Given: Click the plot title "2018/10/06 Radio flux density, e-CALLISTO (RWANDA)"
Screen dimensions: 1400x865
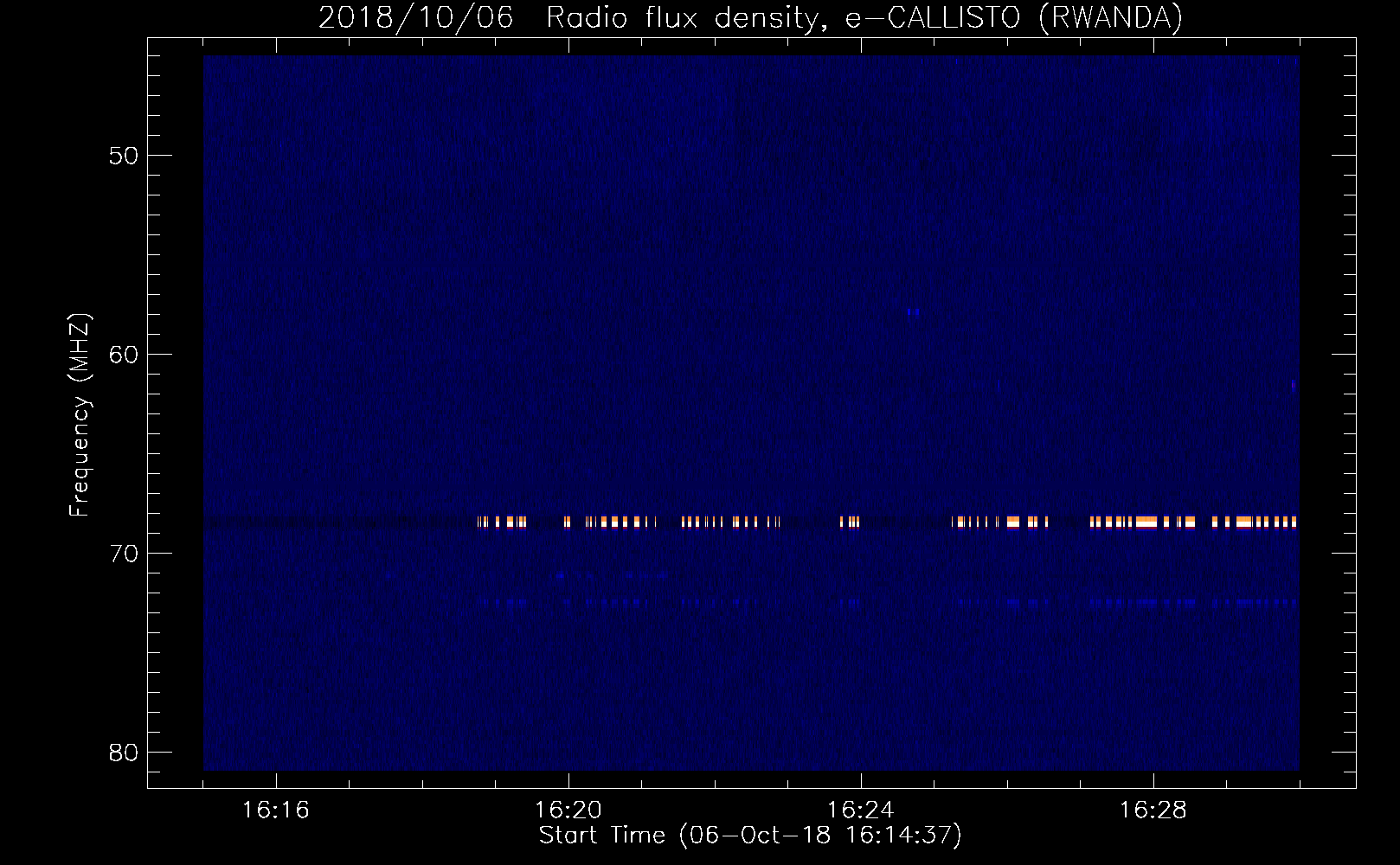Looking at the screenshot, I should click(750, 17).
